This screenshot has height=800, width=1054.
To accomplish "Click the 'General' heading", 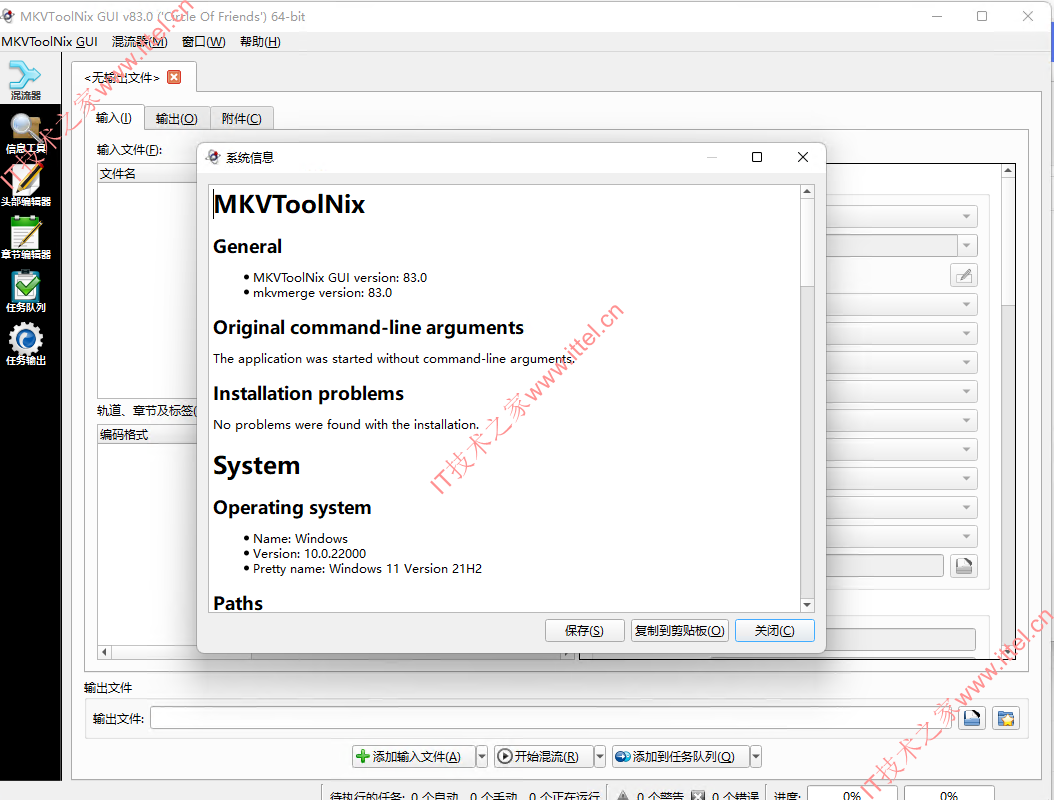I will pyautogui.click(x=247, y=247).
